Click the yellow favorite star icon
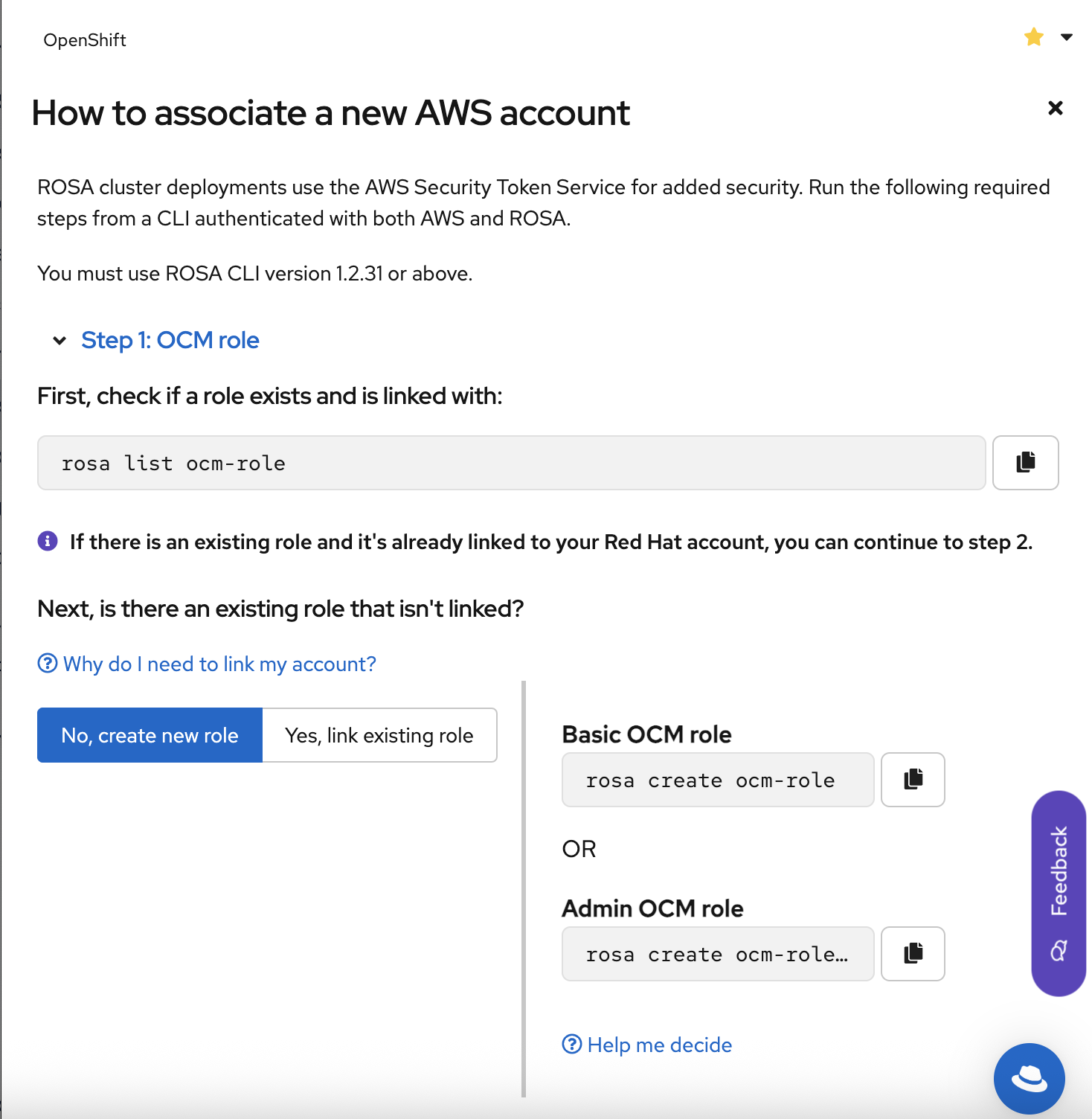1092x1119 pixels. pos(1033,37)
